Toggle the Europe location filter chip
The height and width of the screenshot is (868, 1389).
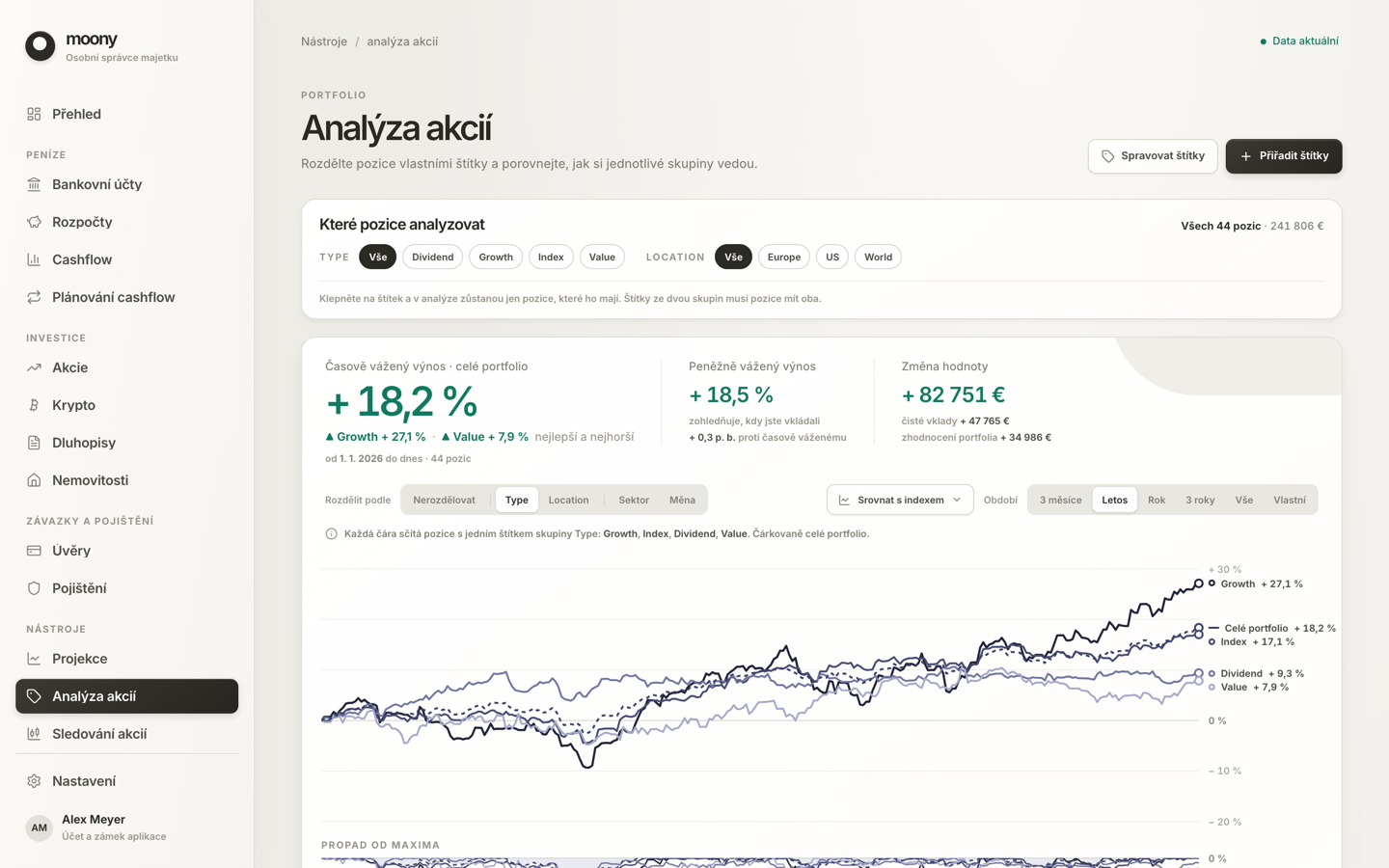pyautogui.click(x=783, y=257)
